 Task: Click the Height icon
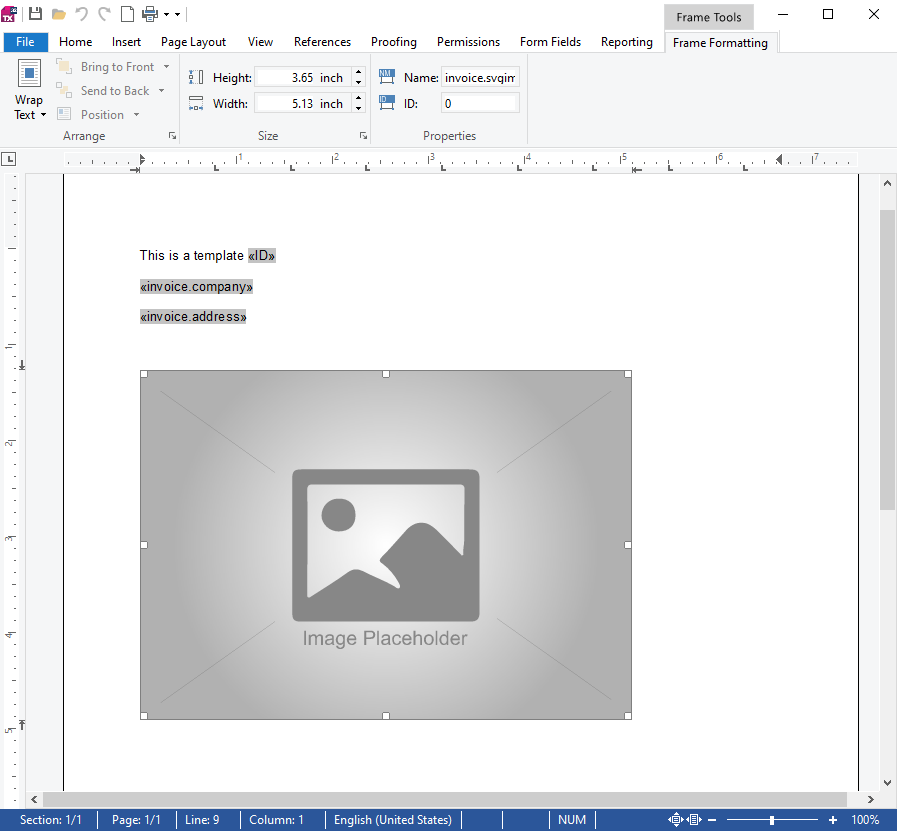[196, 77]
